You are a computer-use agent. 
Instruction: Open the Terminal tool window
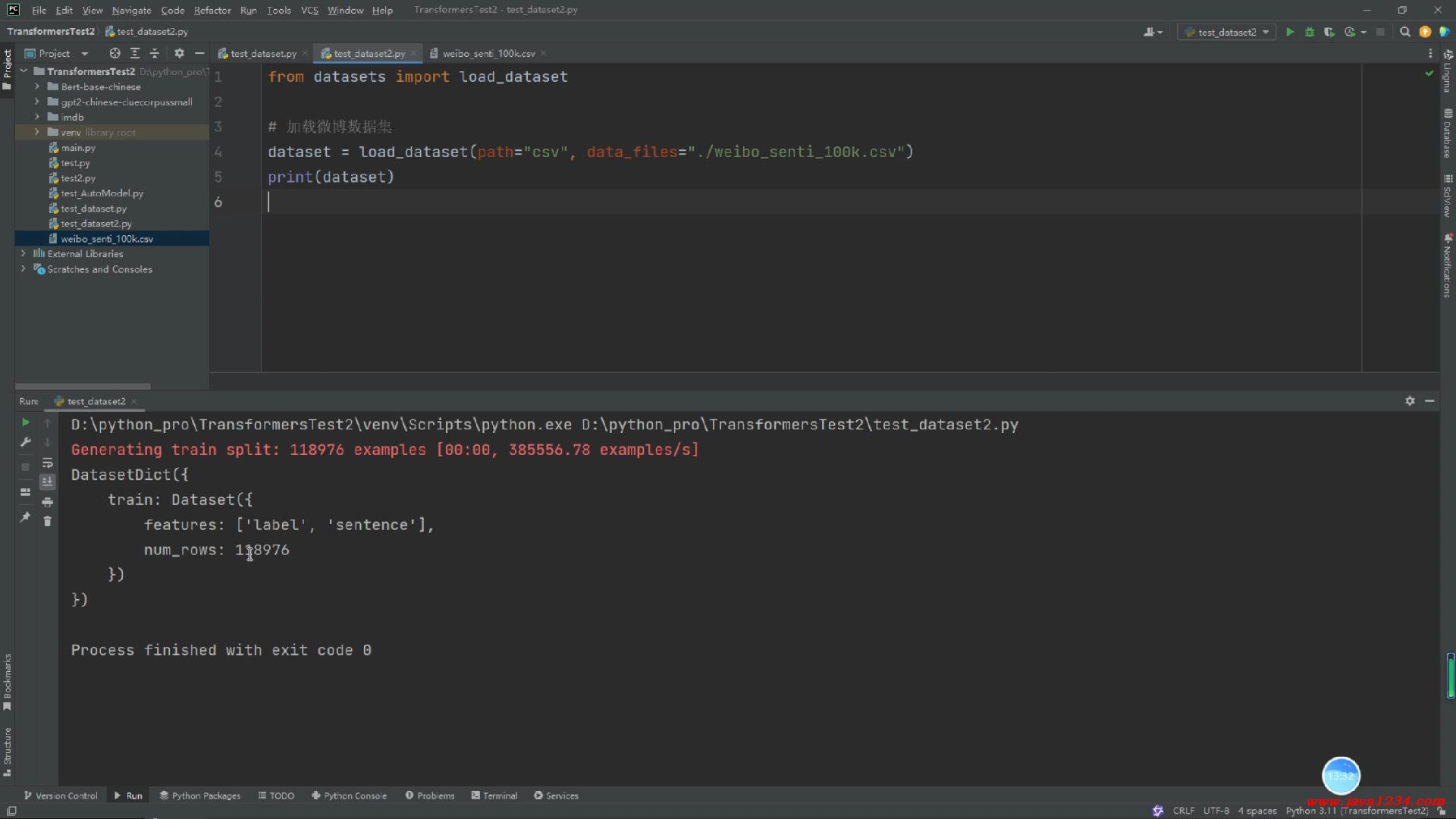pyautogui.click(x=494, y=795)
